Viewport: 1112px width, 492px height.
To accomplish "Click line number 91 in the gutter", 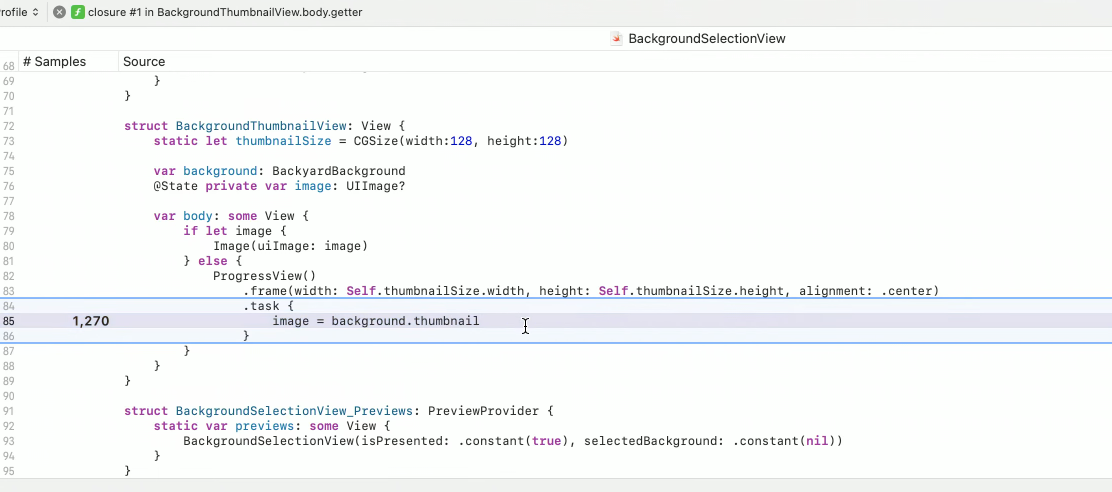I will pyautogui.click(x=8, y=411).
